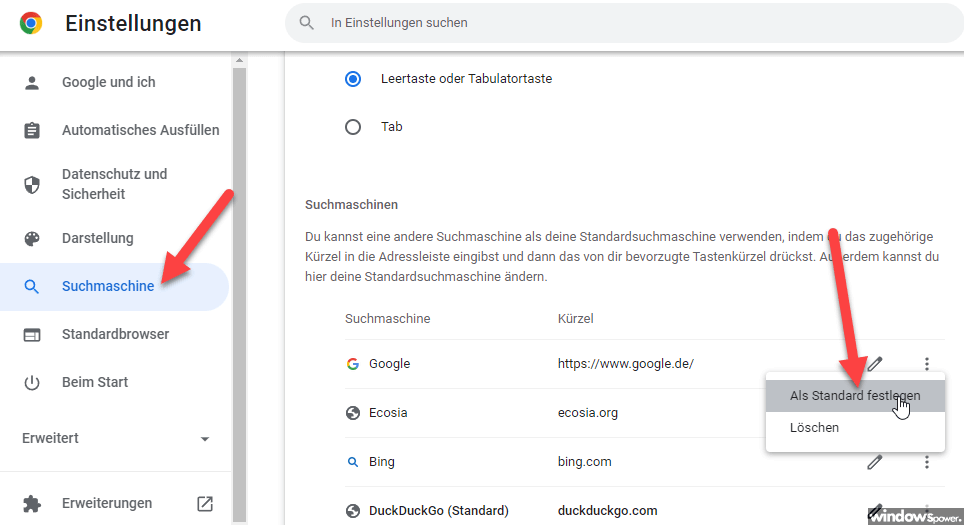Image resolution: width=964 pixels, height=525 pixels.
Task: Click the 'Kürzel' column header
Action: pos(575,318)
